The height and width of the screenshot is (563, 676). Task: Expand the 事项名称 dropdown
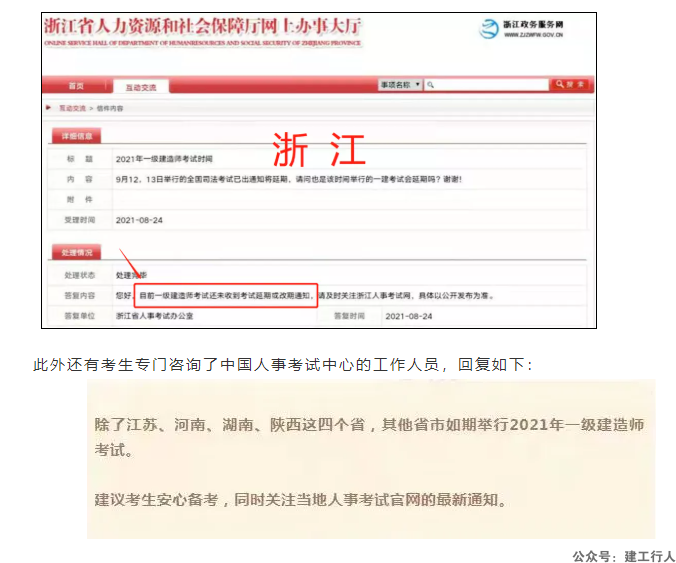coord(400,84)
